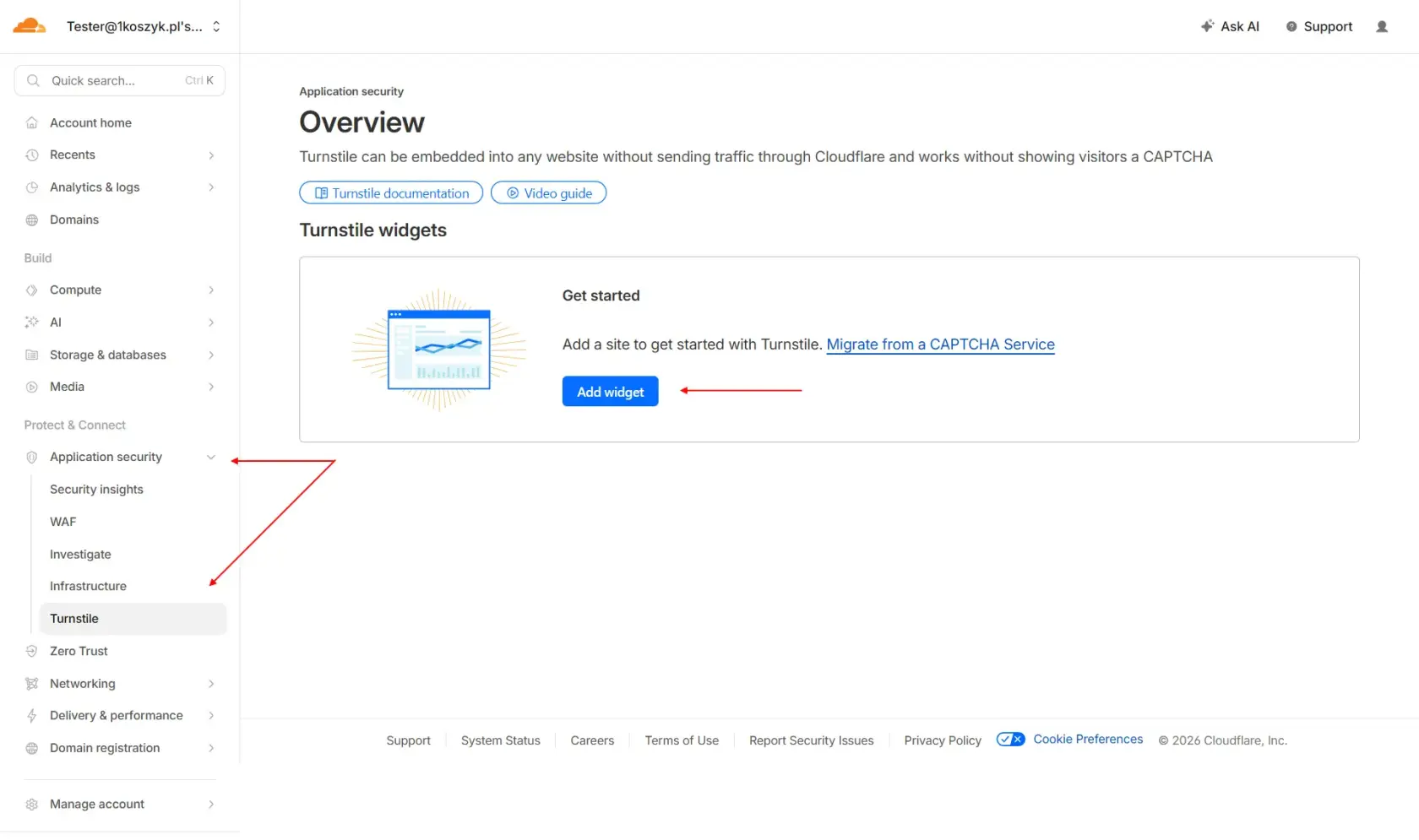The height and width of the screenshot is (840, 1419).
Task: Open the Domain registration section
Action: 105,748
